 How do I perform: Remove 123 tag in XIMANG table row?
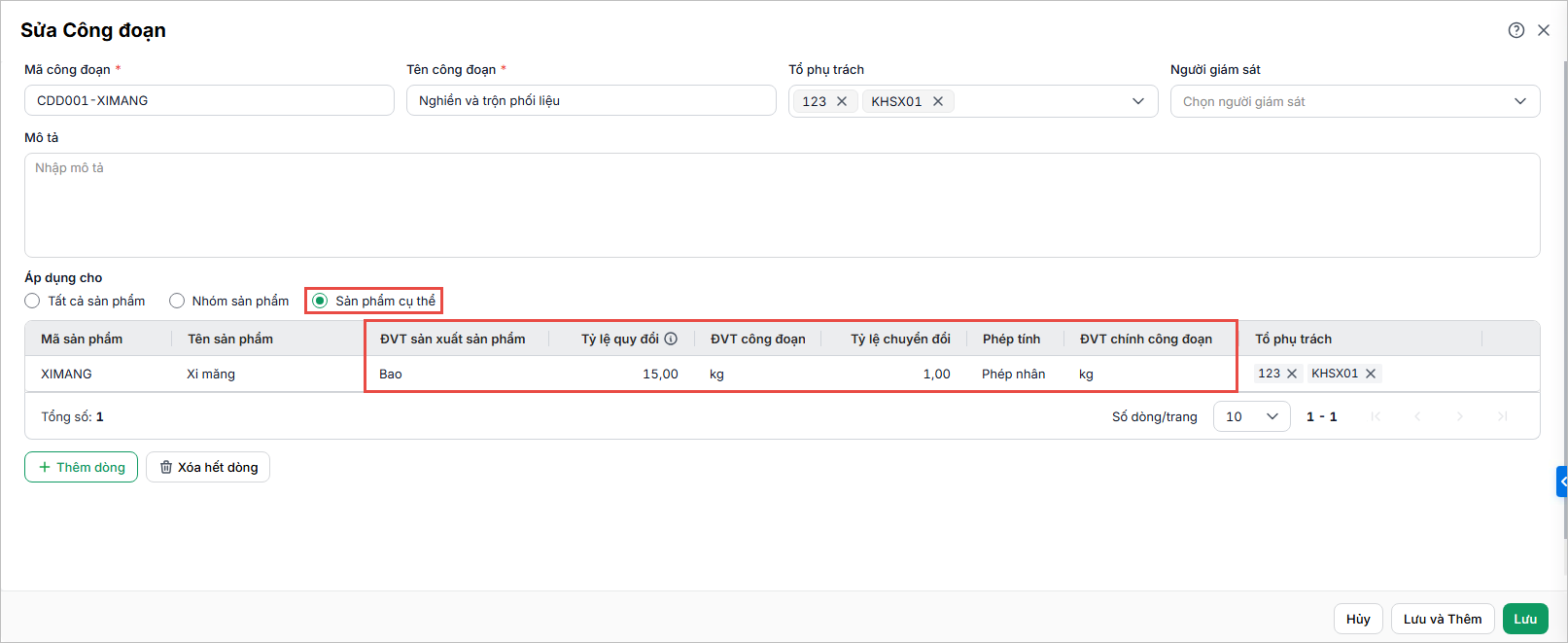click(1292, 374)
